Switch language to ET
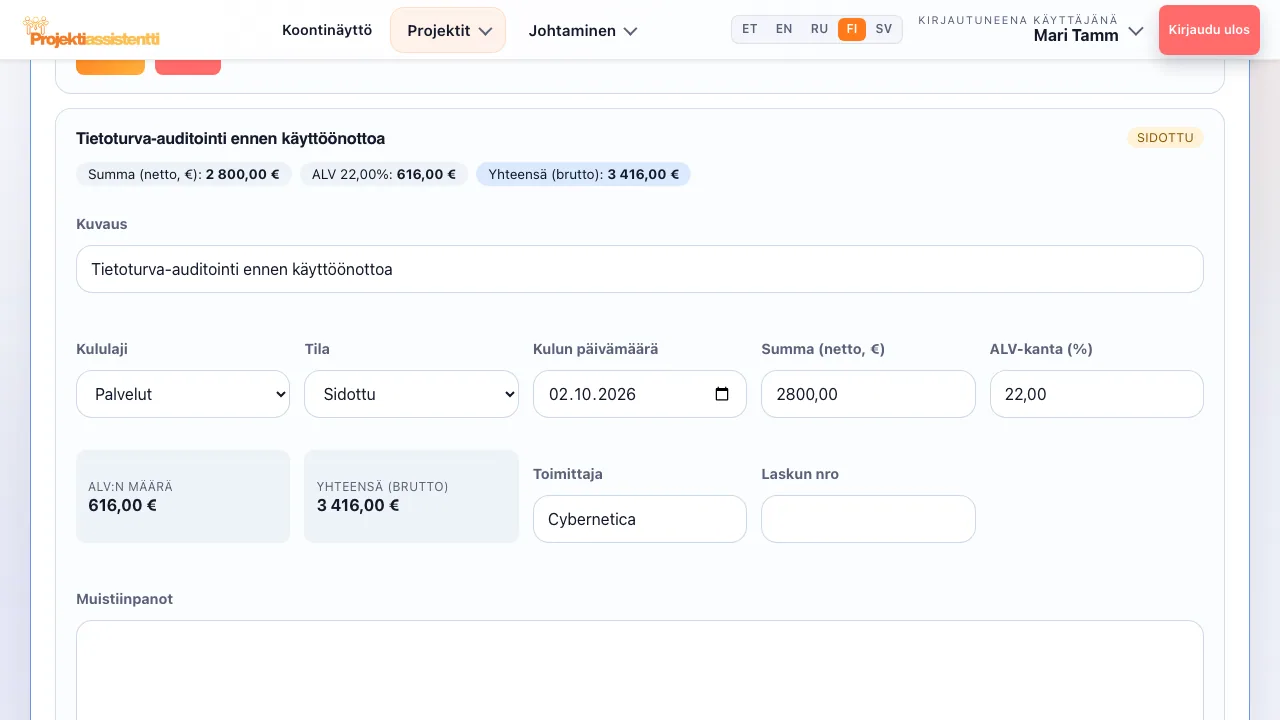This screenshot has height=720, width=1280. [750, 29]
